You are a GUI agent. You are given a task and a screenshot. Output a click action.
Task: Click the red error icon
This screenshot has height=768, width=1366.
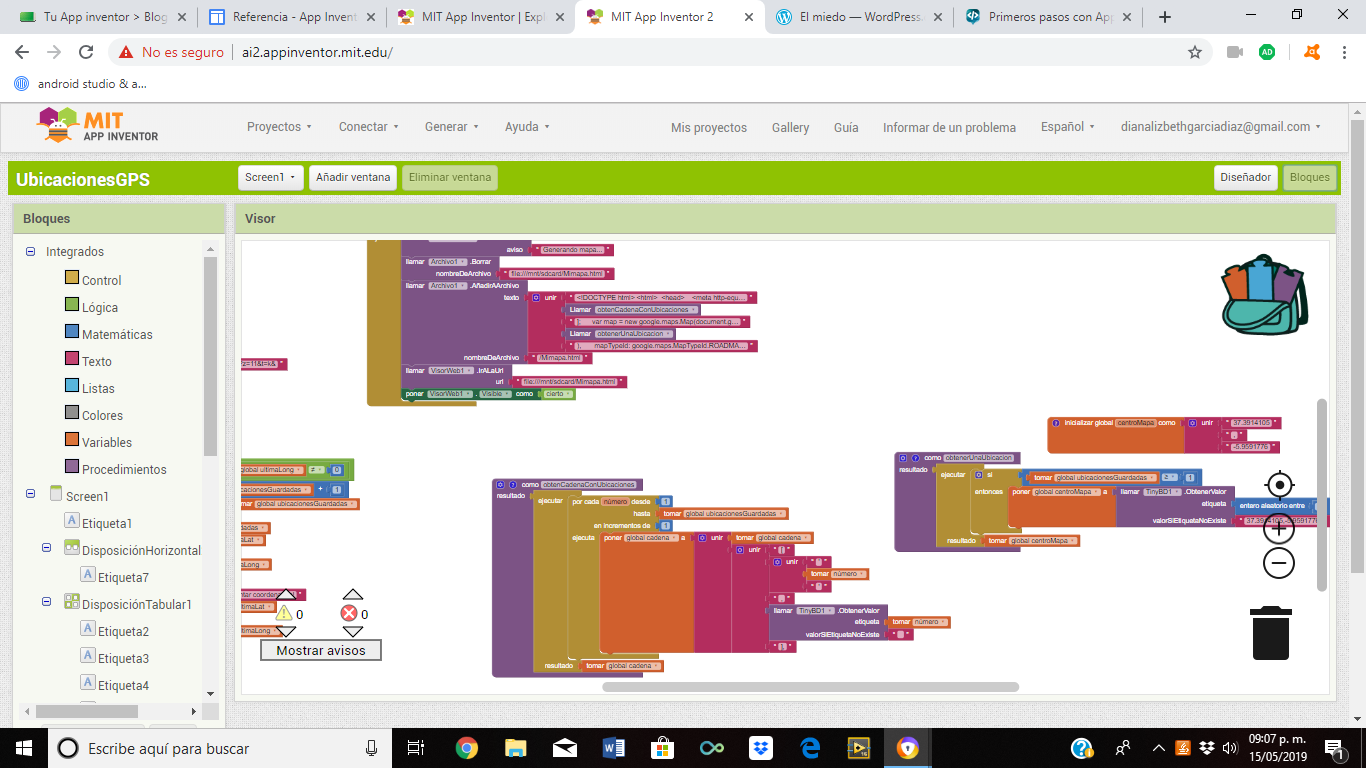pos(349,613)
